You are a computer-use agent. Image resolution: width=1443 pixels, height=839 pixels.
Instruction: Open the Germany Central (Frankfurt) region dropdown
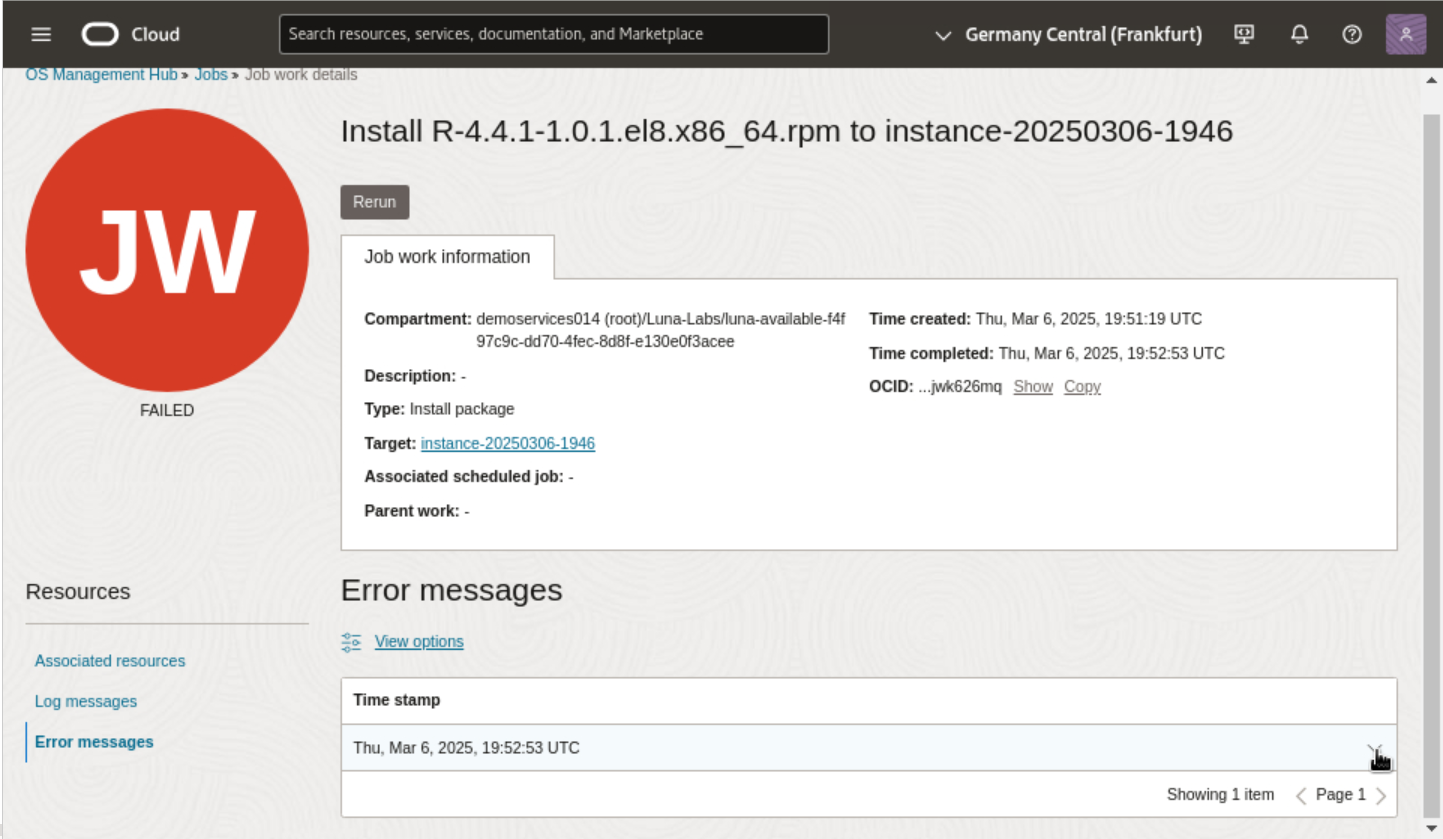click(1068, 34)
